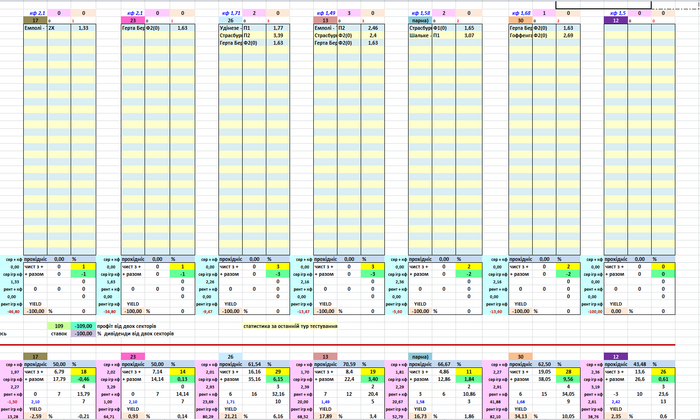
Task: Select the YIELD value '21,21'
Action: [231, 416]
